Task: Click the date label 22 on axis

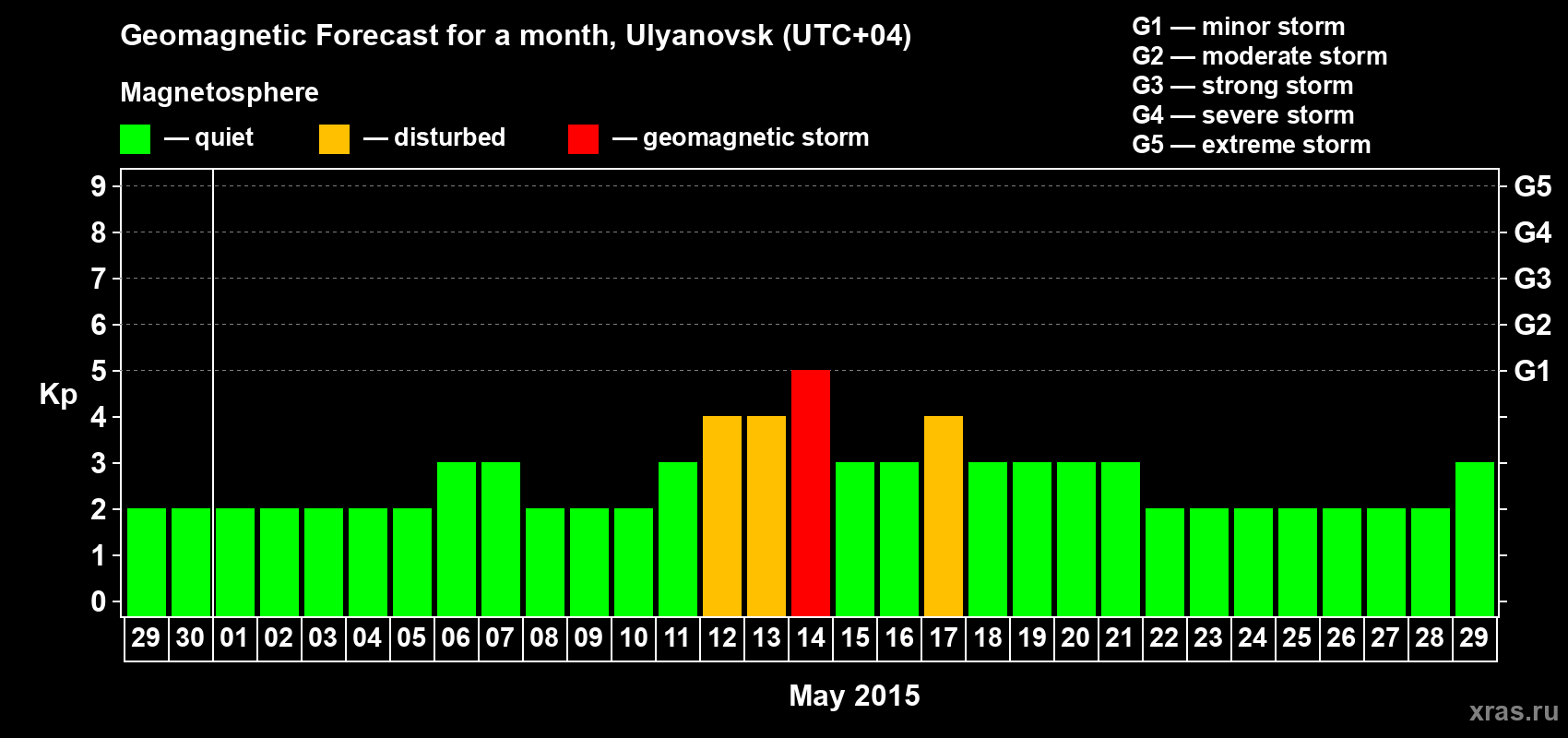Action: click(1164, 637)
